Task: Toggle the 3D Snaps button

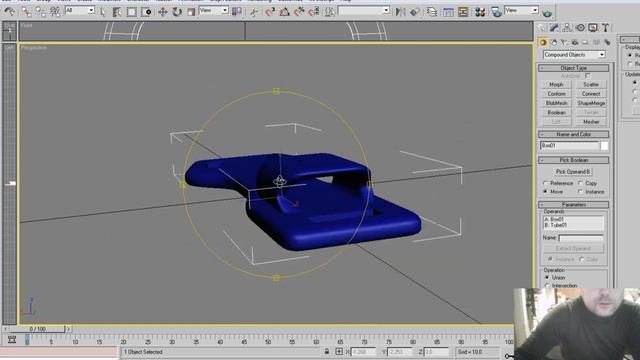Action: (x=270, y=12)
